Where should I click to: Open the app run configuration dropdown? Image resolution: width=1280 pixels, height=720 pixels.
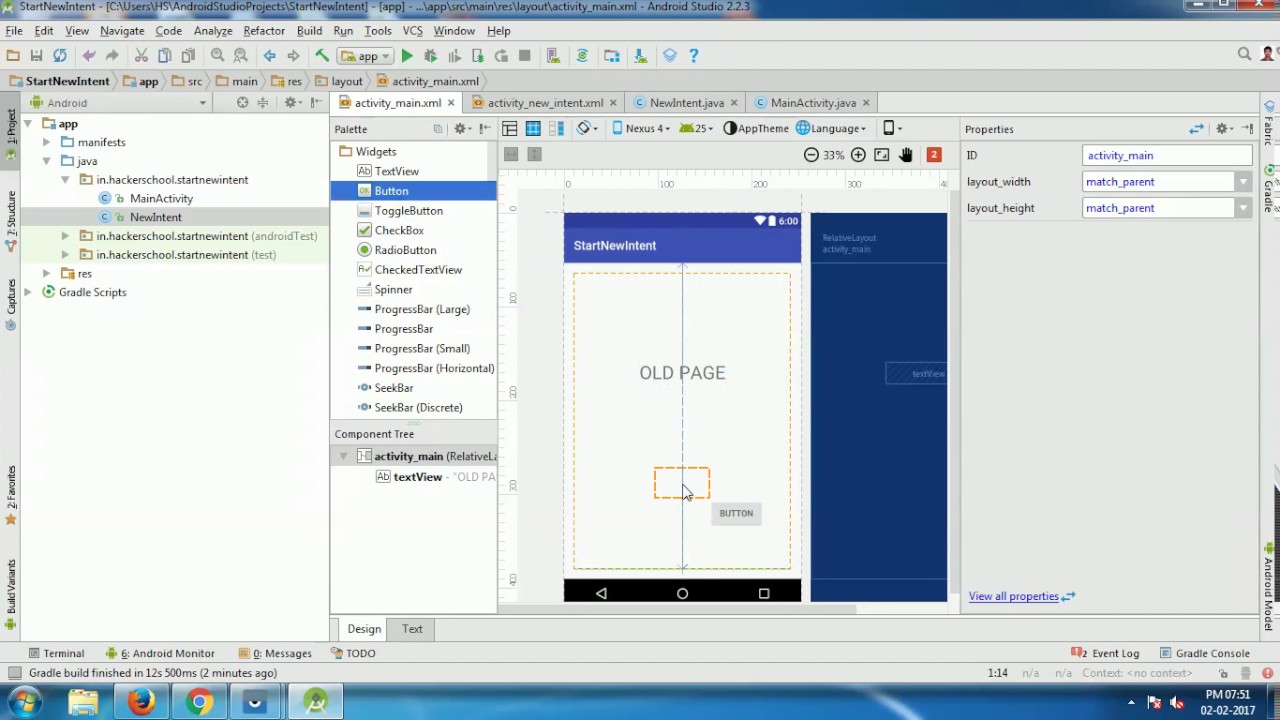[x=364, y=56]
